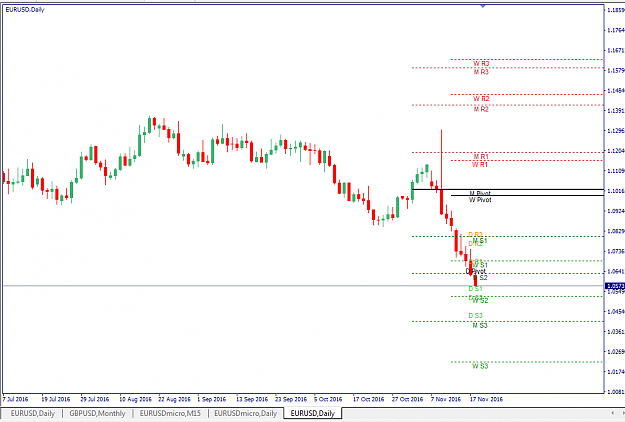625x422 pixels.
Task: Open the EURUSDmicro,M15 chart tab
Action: (x=170, y=414)
